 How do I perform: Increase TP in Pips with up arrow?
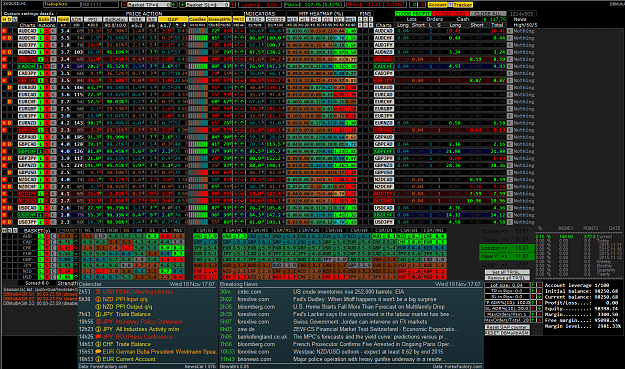click(x=533, y=290)
